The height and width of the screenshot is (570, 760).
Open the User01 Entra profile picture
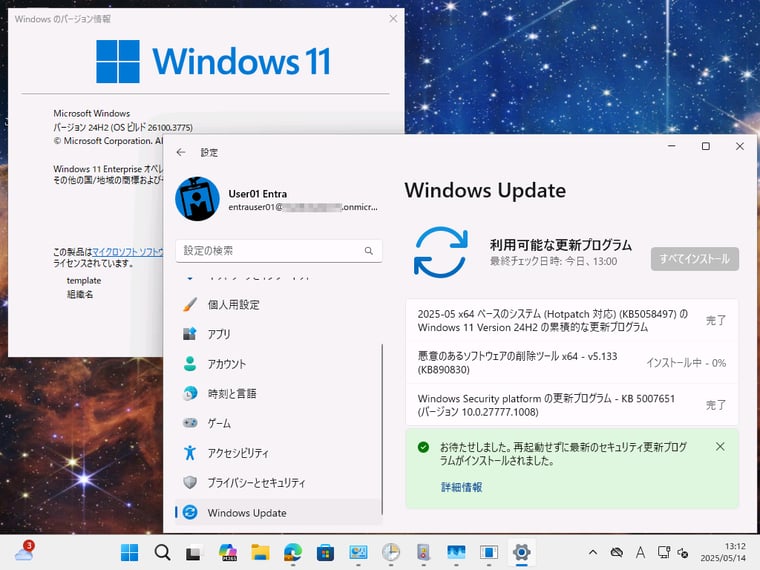(197, 199)
